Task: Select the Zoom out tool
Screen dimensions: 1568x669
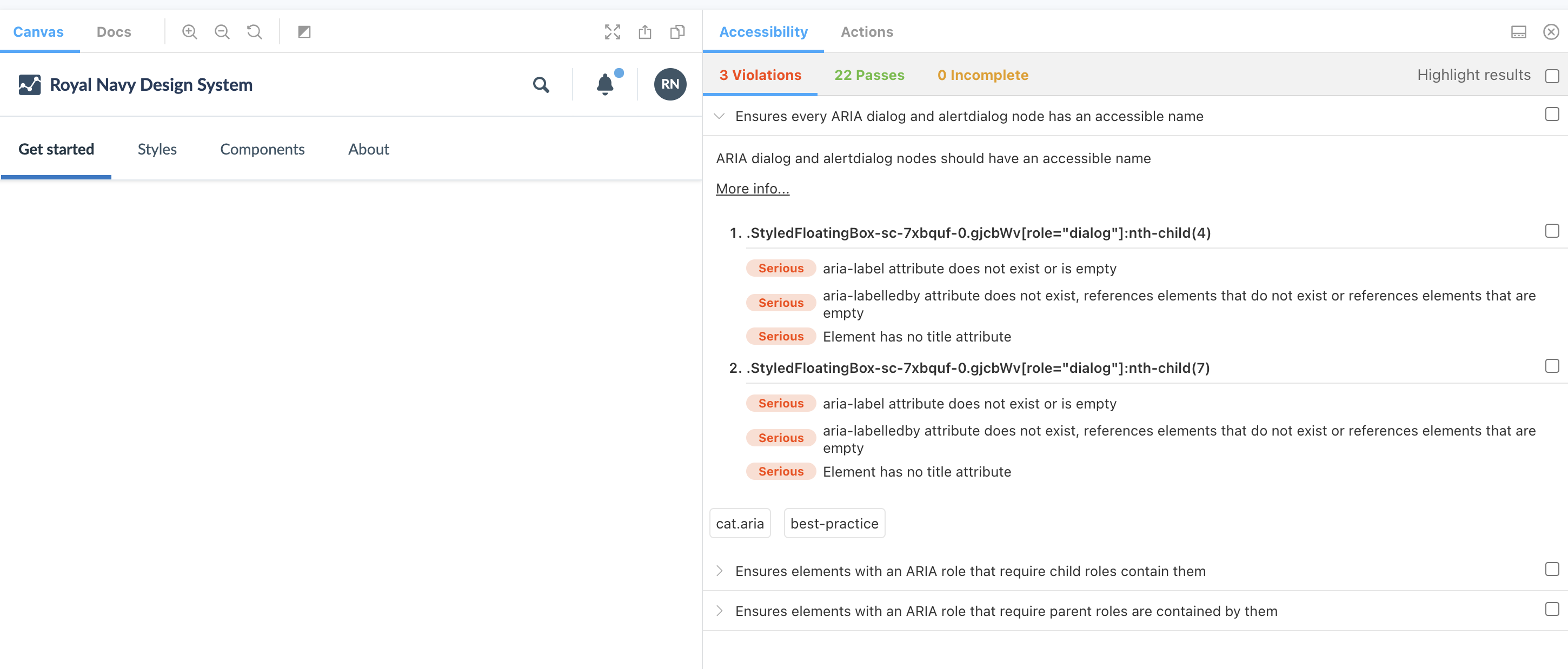Action: point(222,32)
